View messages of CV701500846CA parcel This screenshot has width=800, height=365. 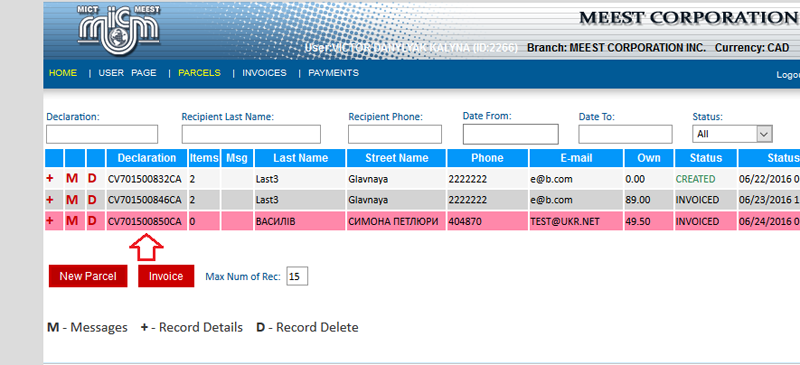(72, 200)
